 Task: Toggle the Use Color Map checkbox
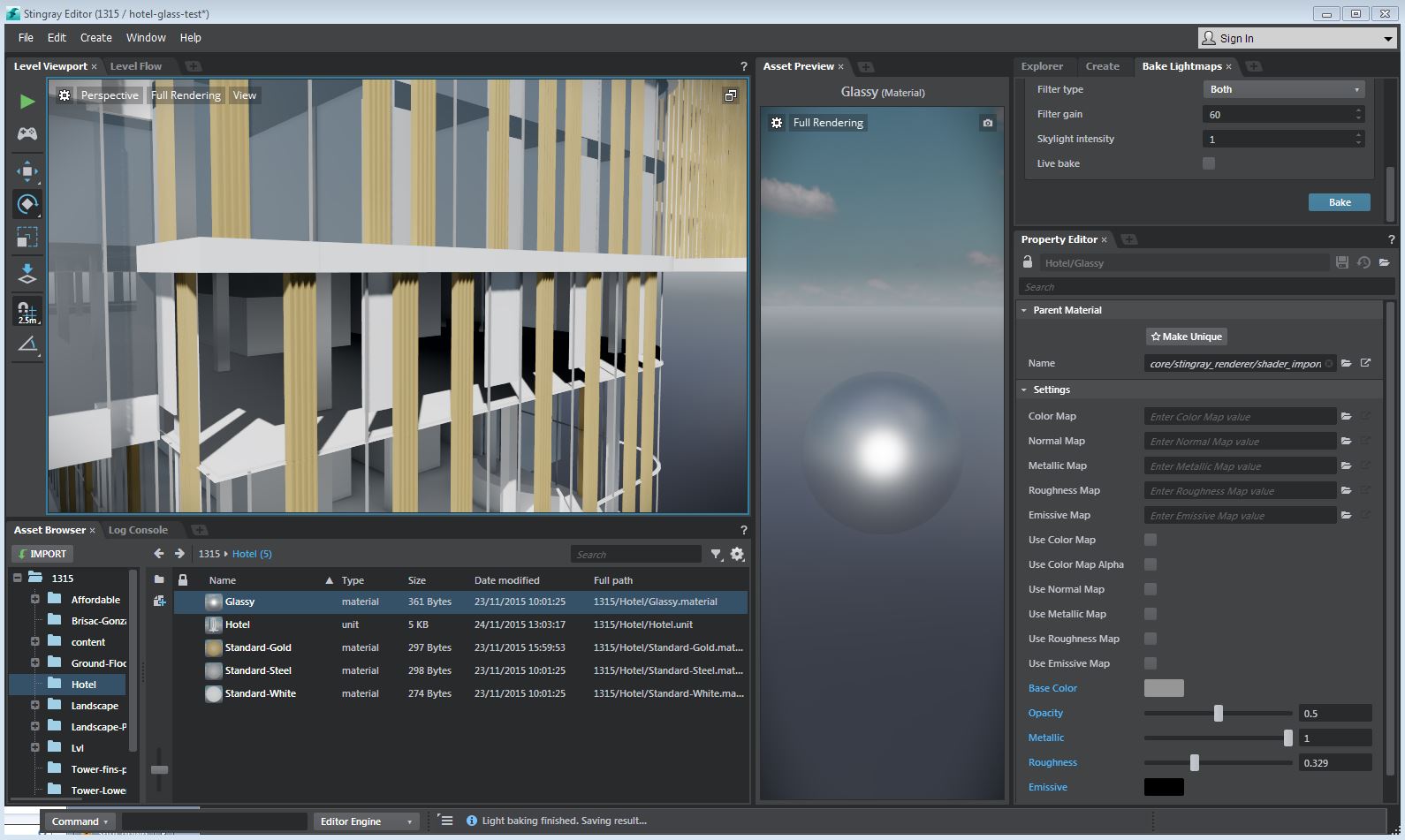[x=1151, y=540]
